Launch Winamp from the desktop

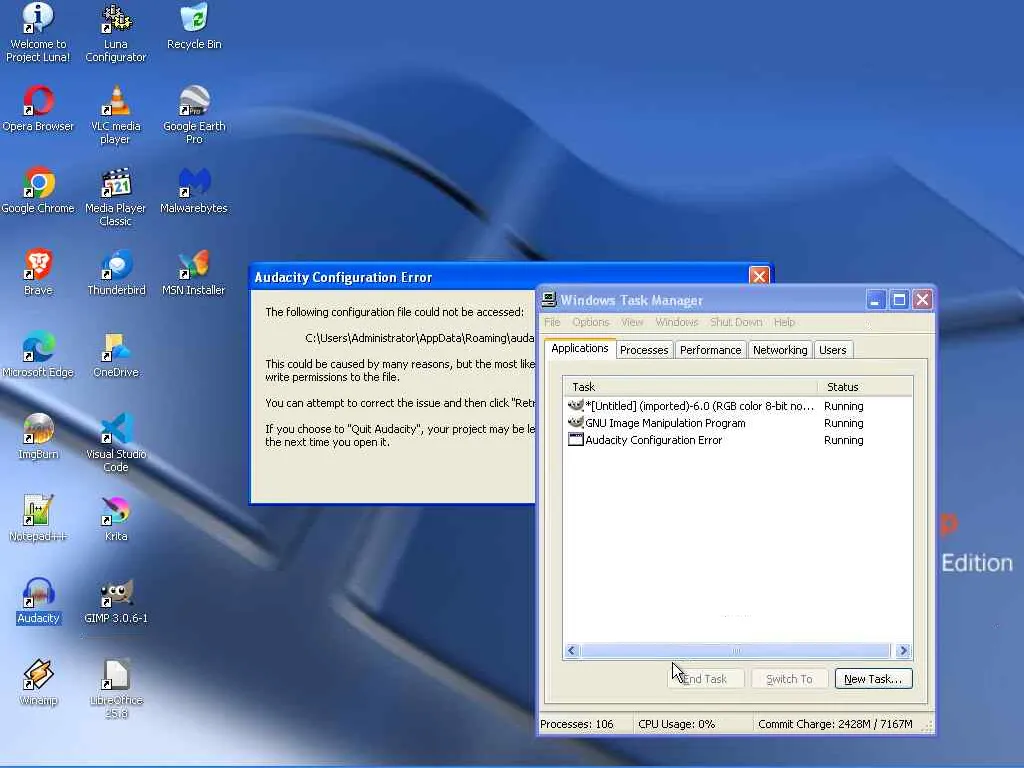tap(38, 682)
